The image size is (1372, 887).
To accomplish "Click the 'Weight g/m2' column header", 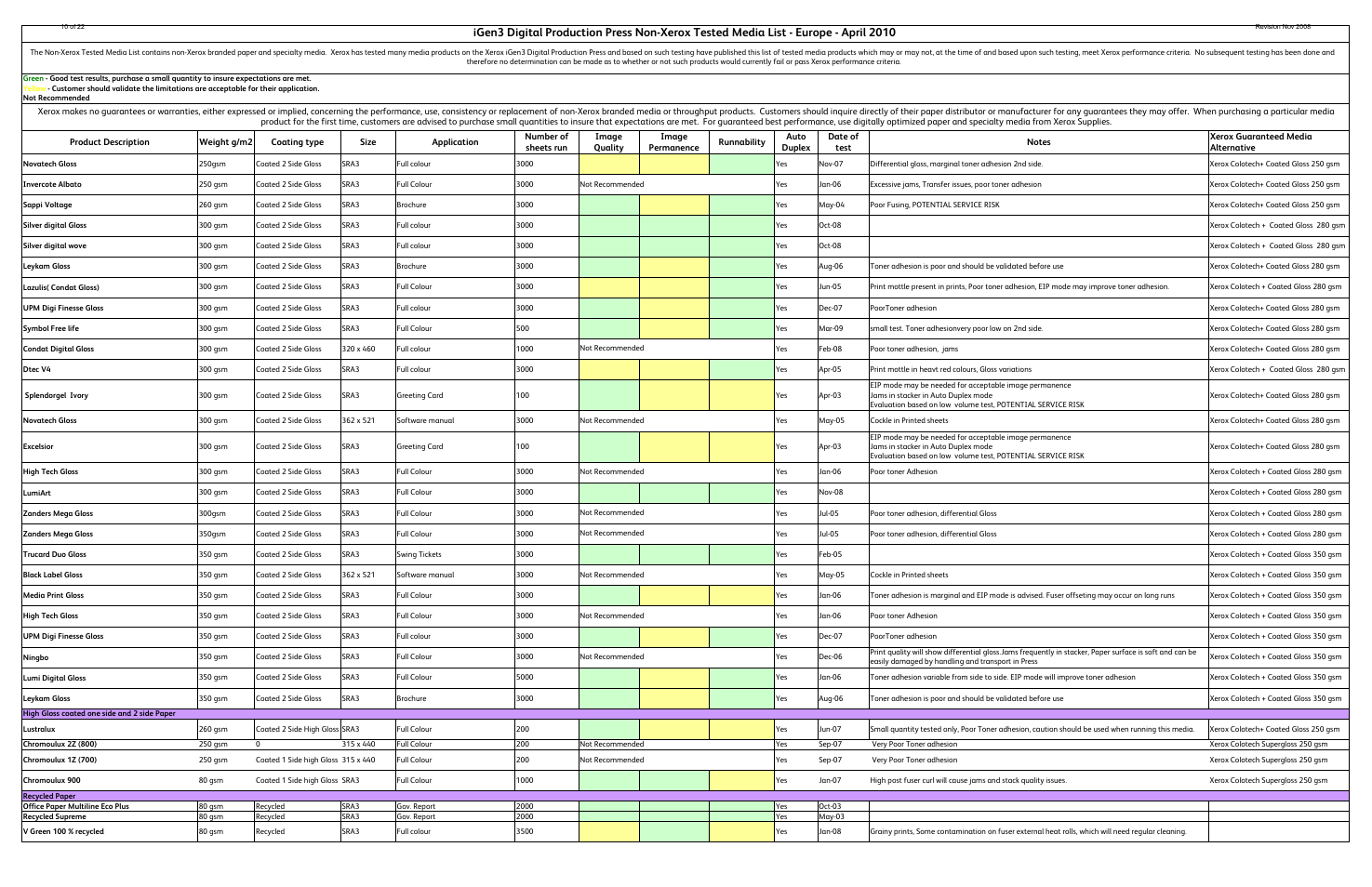I will pyautogui.click(x=225, y=142).
